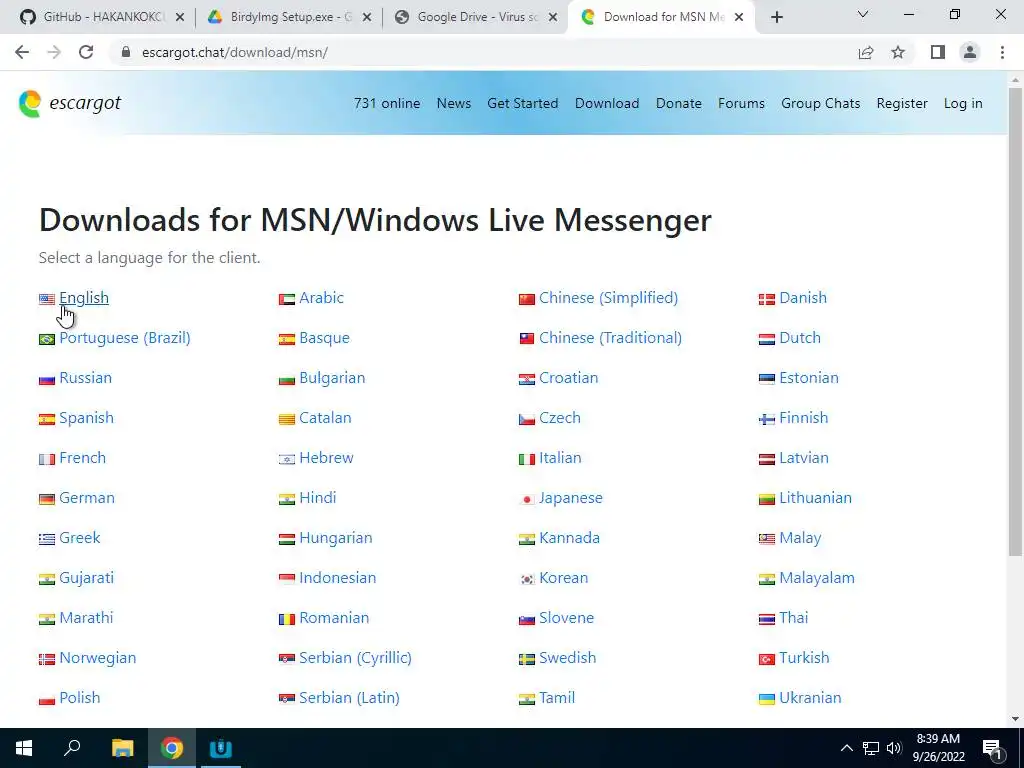Bookmark this page with the star icon
This screenshot has width=1024, height=768.
tap(899, 52)
